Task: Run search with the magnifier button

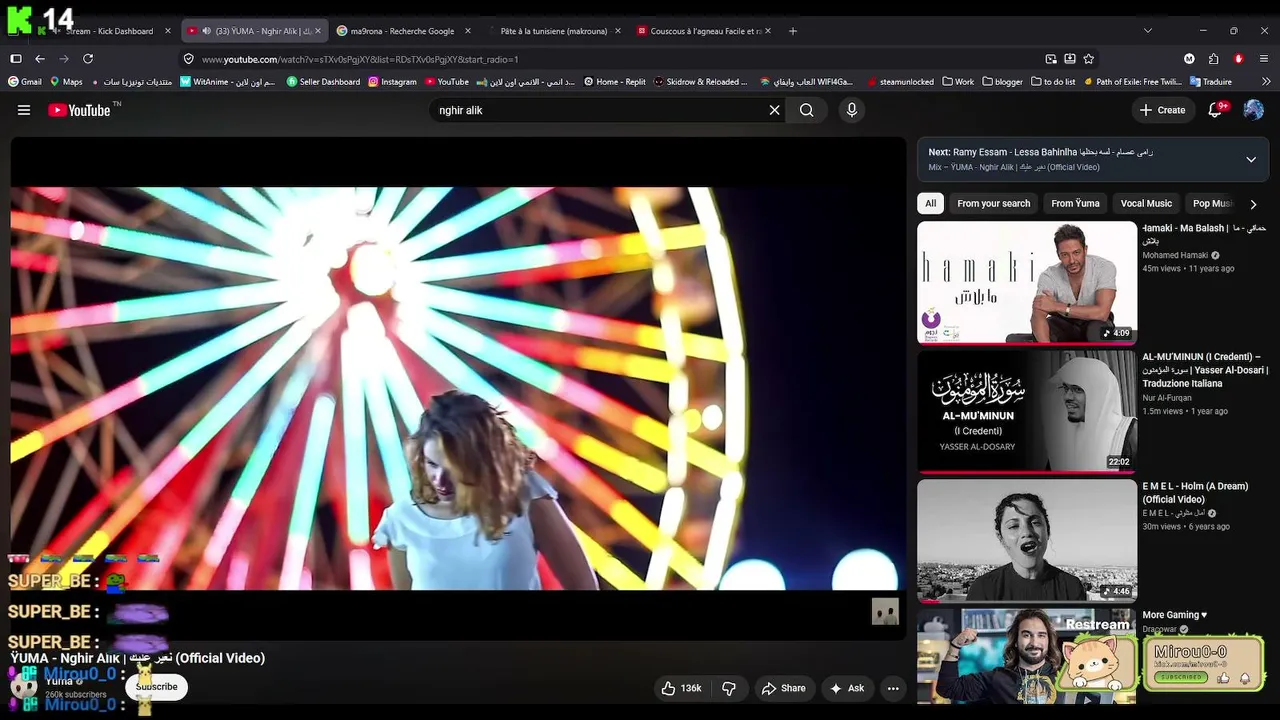Action: 806,110
